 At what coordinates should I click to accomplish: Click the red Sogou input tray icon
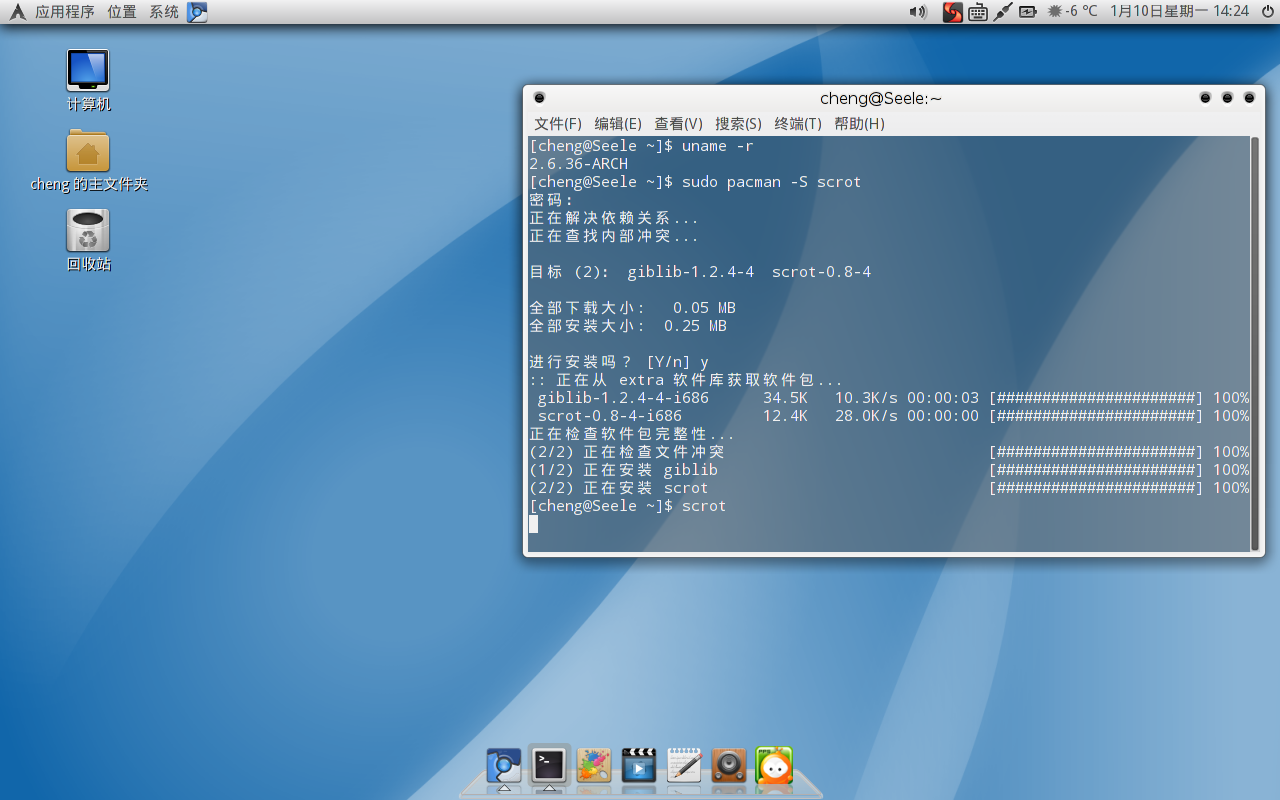coord(953,12)
